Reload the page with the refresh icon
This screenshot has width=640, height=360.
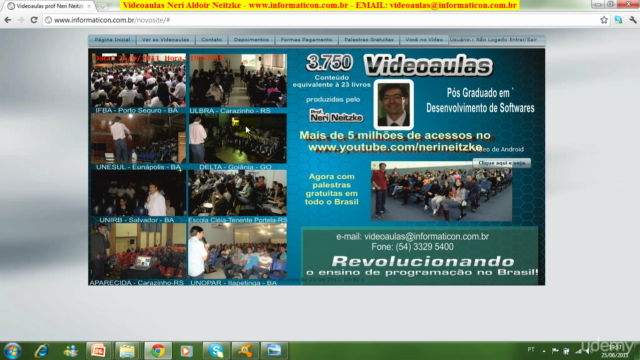point(34,20)
